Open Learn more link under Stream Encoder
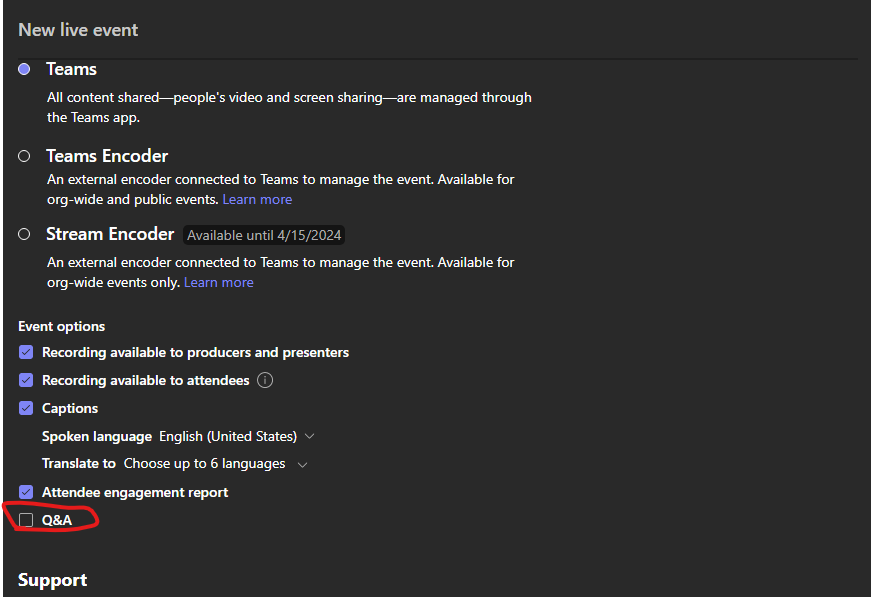Viewport: 871px width, 597px height. tap(219, 283)
